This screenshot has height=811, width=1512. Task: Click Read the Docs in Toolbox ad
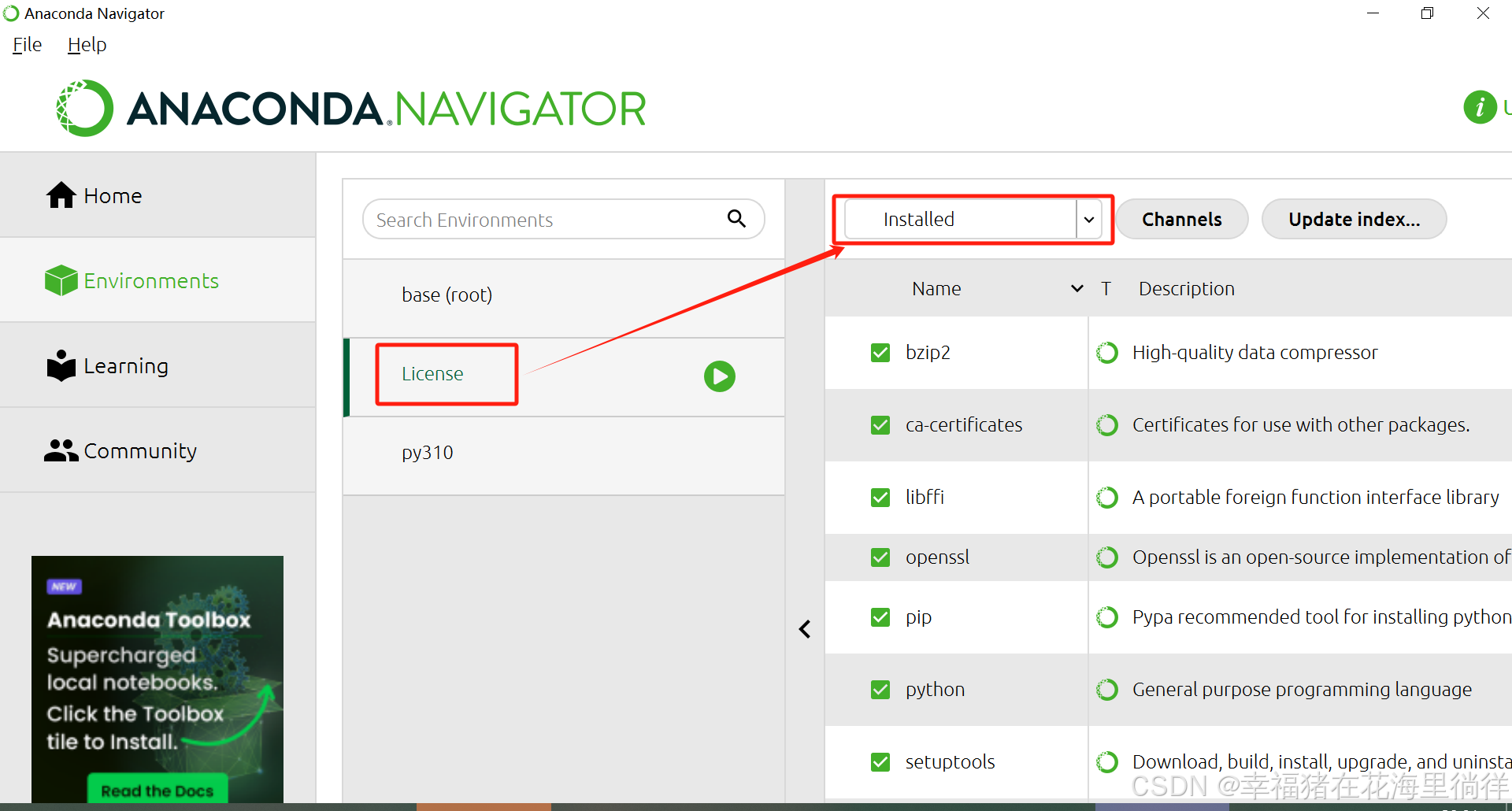(x=157, y=791)
